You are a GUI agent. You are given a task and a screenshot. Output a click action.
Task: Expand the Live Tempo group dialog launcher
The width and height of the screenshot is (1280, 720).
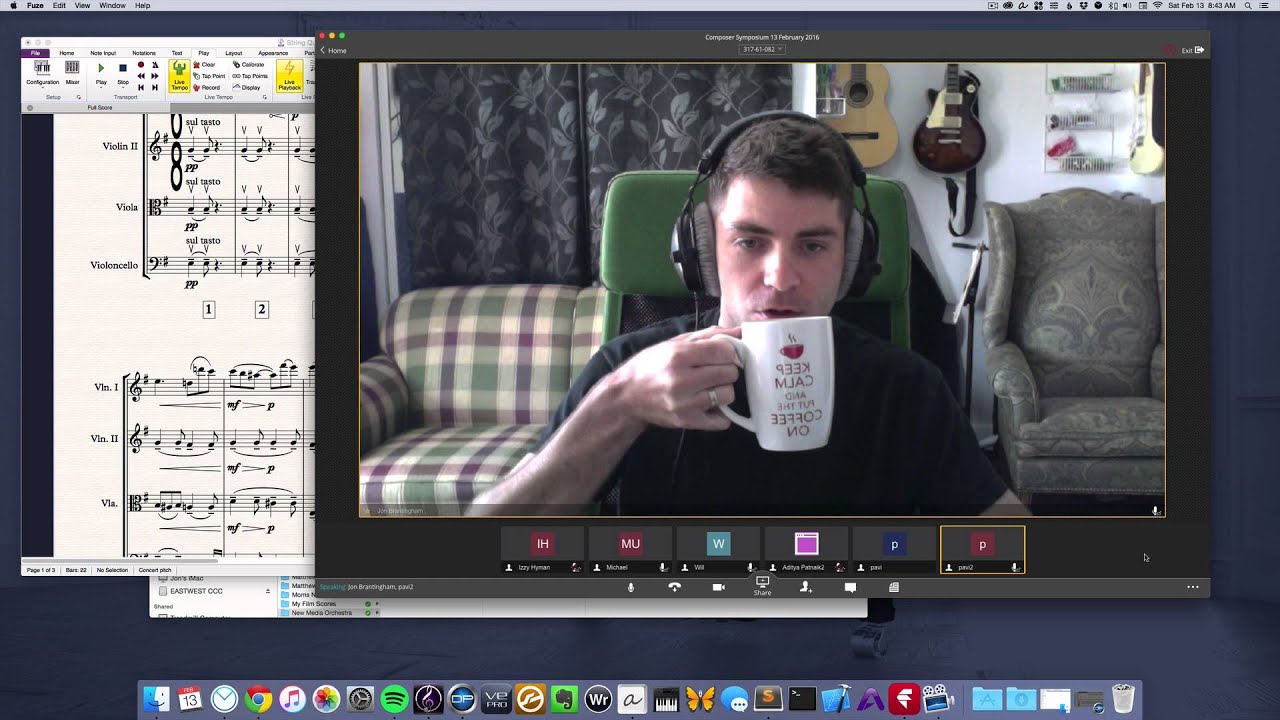coord(265,97)
